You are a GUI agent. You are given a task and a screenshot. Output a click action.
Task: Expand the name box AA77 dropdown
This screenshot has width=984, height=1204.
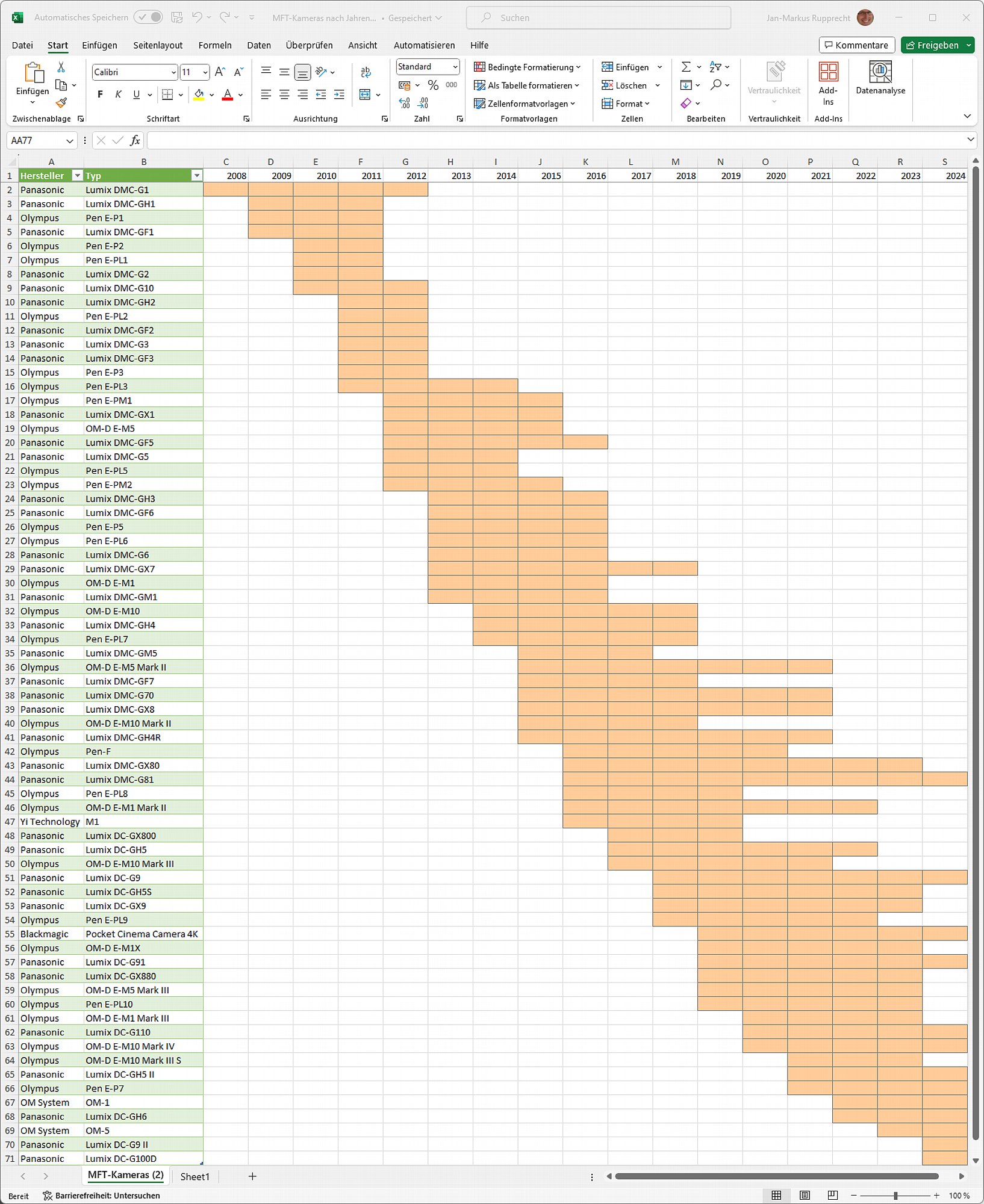tap(70, 141)
